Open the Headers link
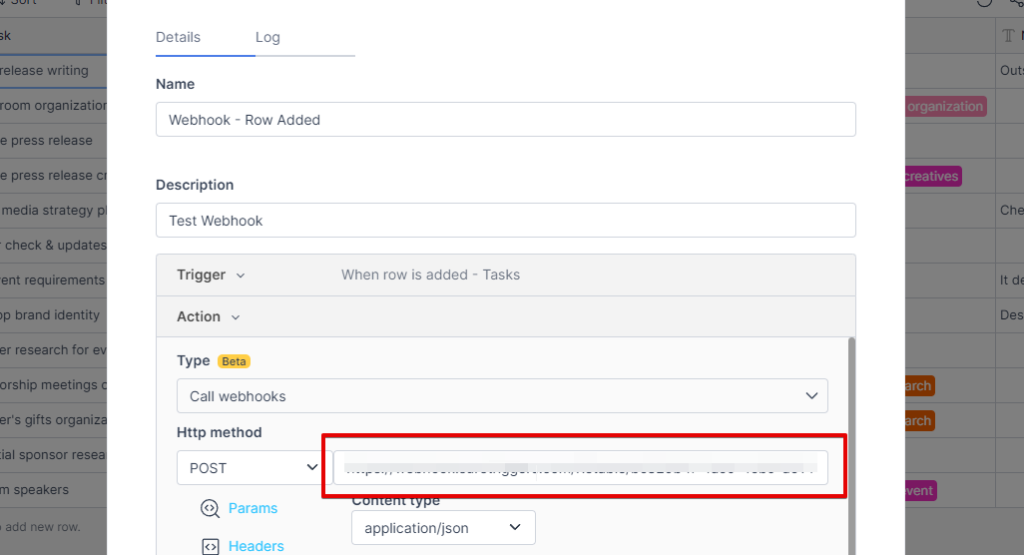Image resolution: width=1024 pixels, height=555 pixels. coord(256,546)
